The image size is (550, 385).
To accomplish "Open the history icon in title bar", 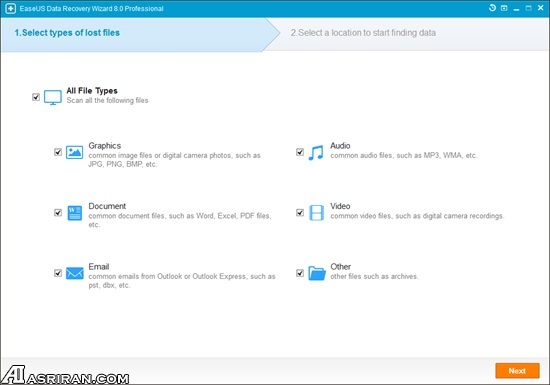I will (492, 8).
